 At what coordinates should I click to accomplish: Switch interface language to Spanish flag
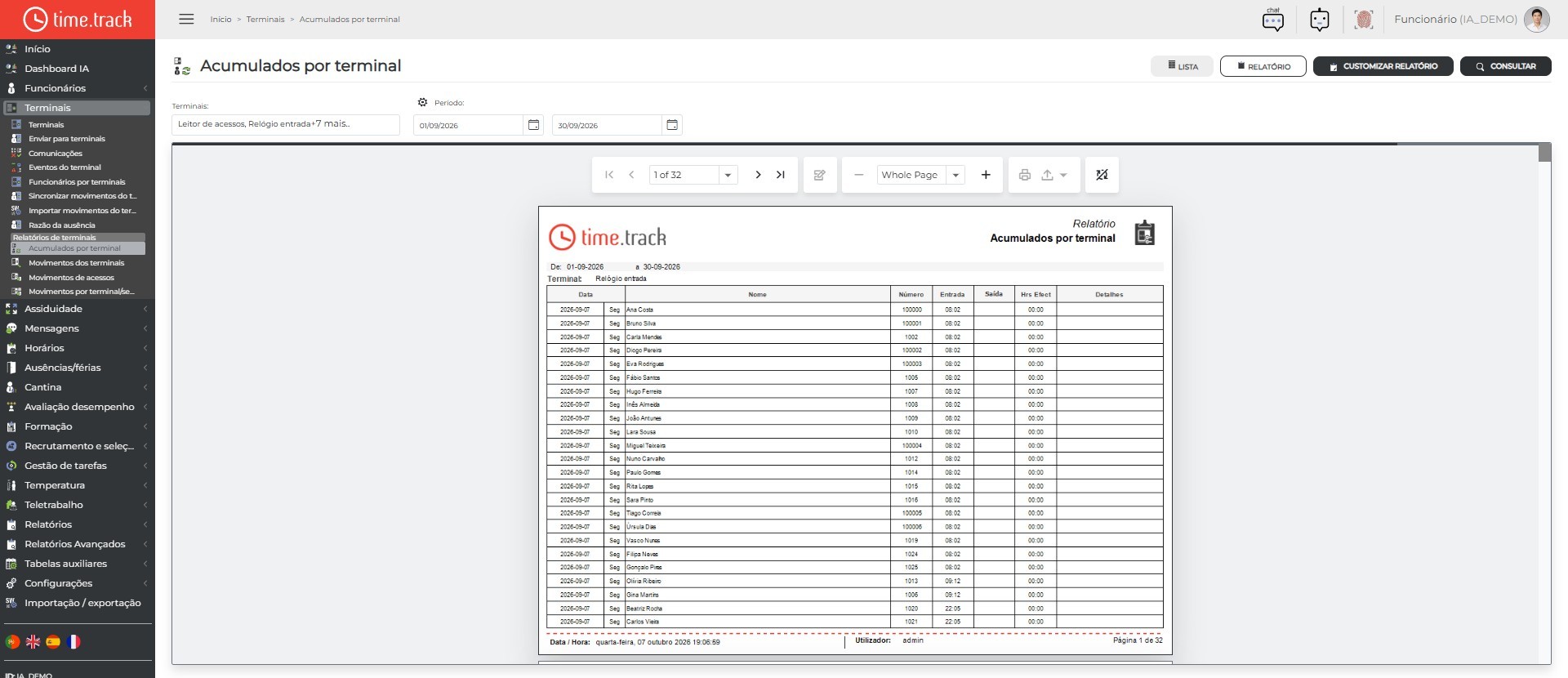click(53, 642)
